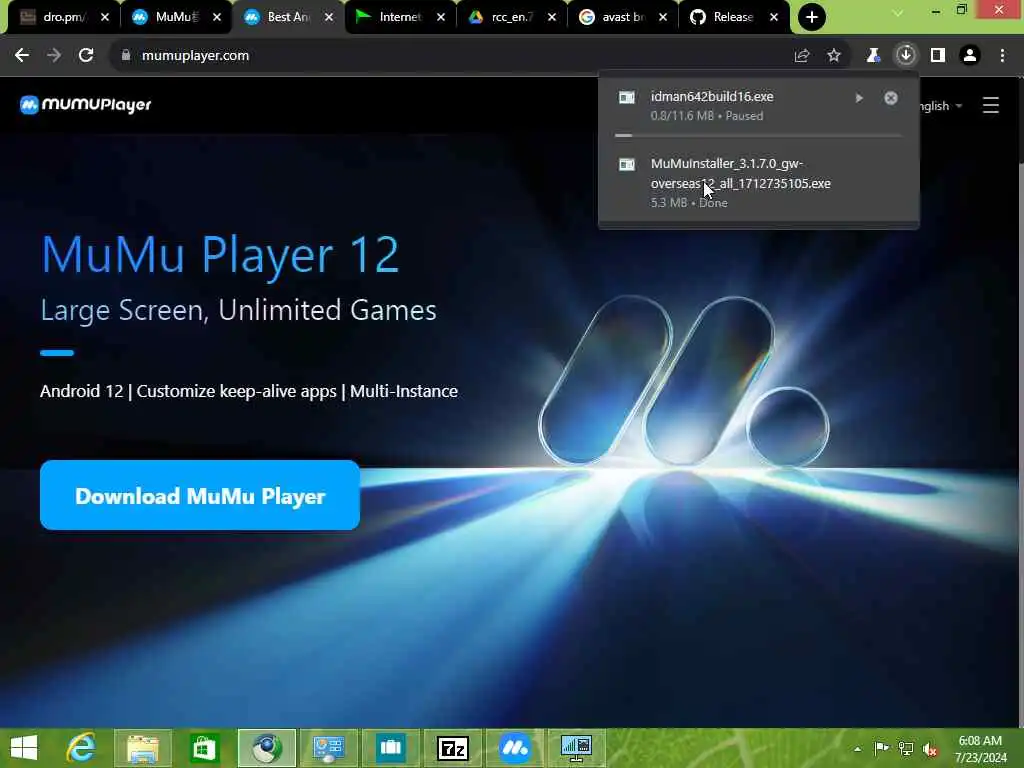Cancel the idman642build16.exe download
The image size is (1024, 768).
pos(891,98)
